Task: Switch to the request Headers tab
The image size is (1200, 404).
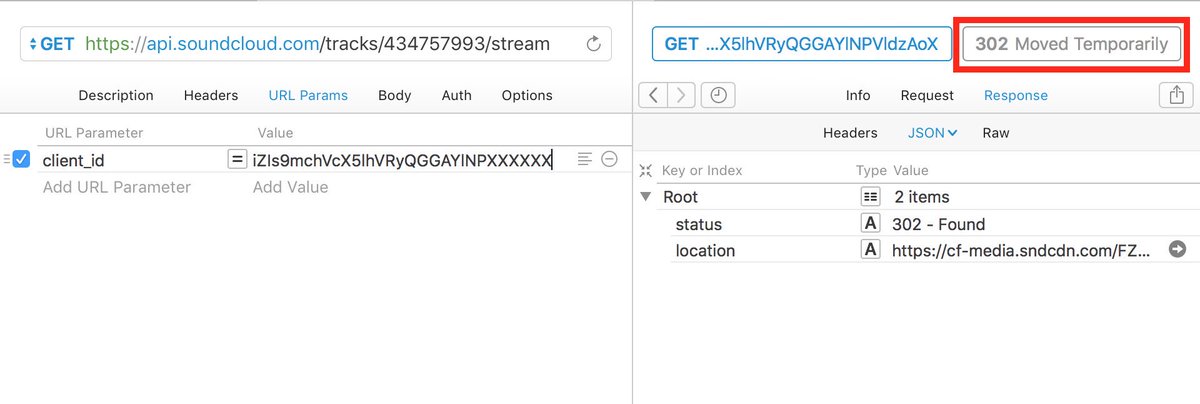Action: coord(211,96)
